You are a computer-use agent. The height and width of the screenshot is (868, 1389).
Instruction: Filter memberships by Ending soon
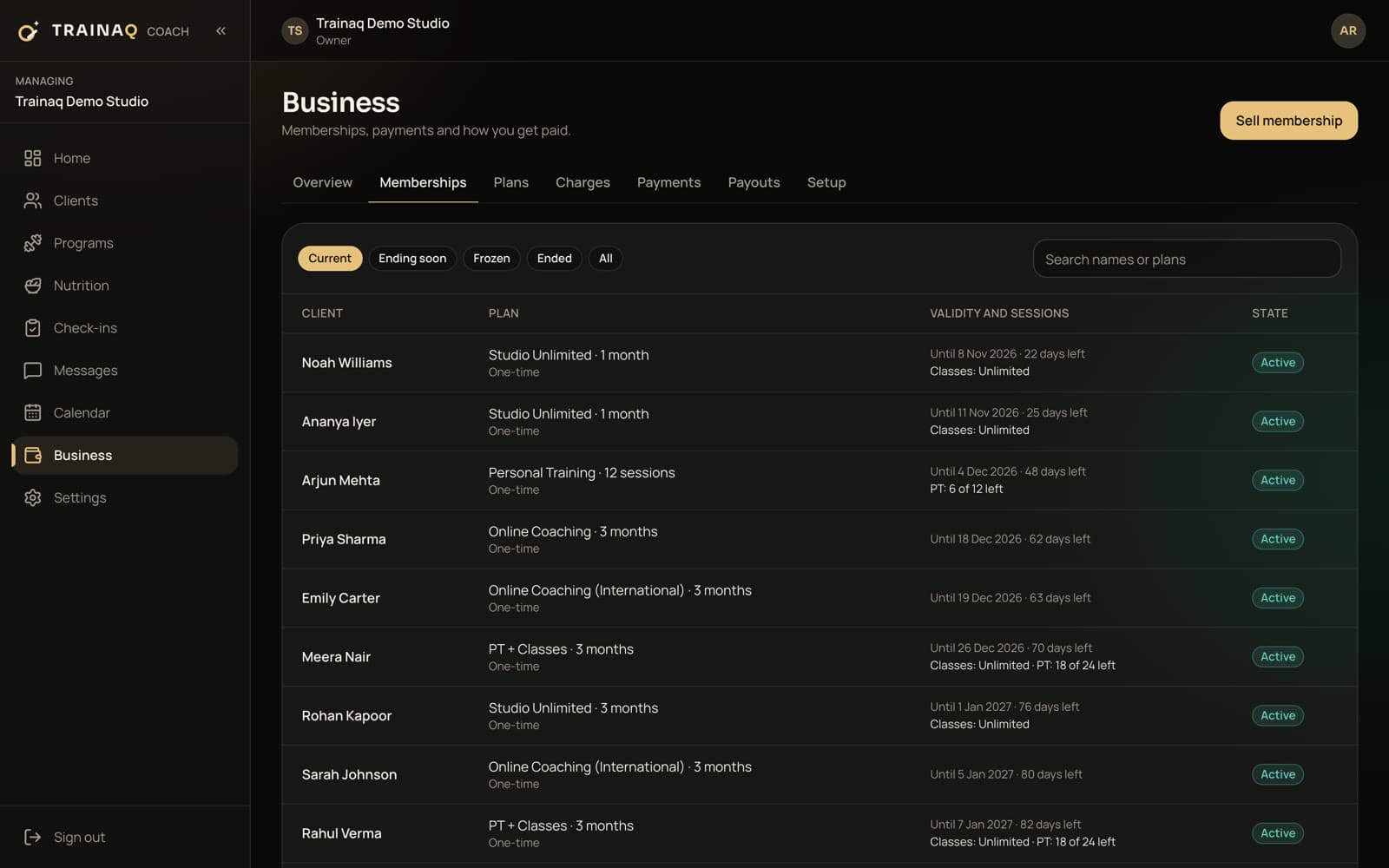pyautogui.click(x=412, y=259)
